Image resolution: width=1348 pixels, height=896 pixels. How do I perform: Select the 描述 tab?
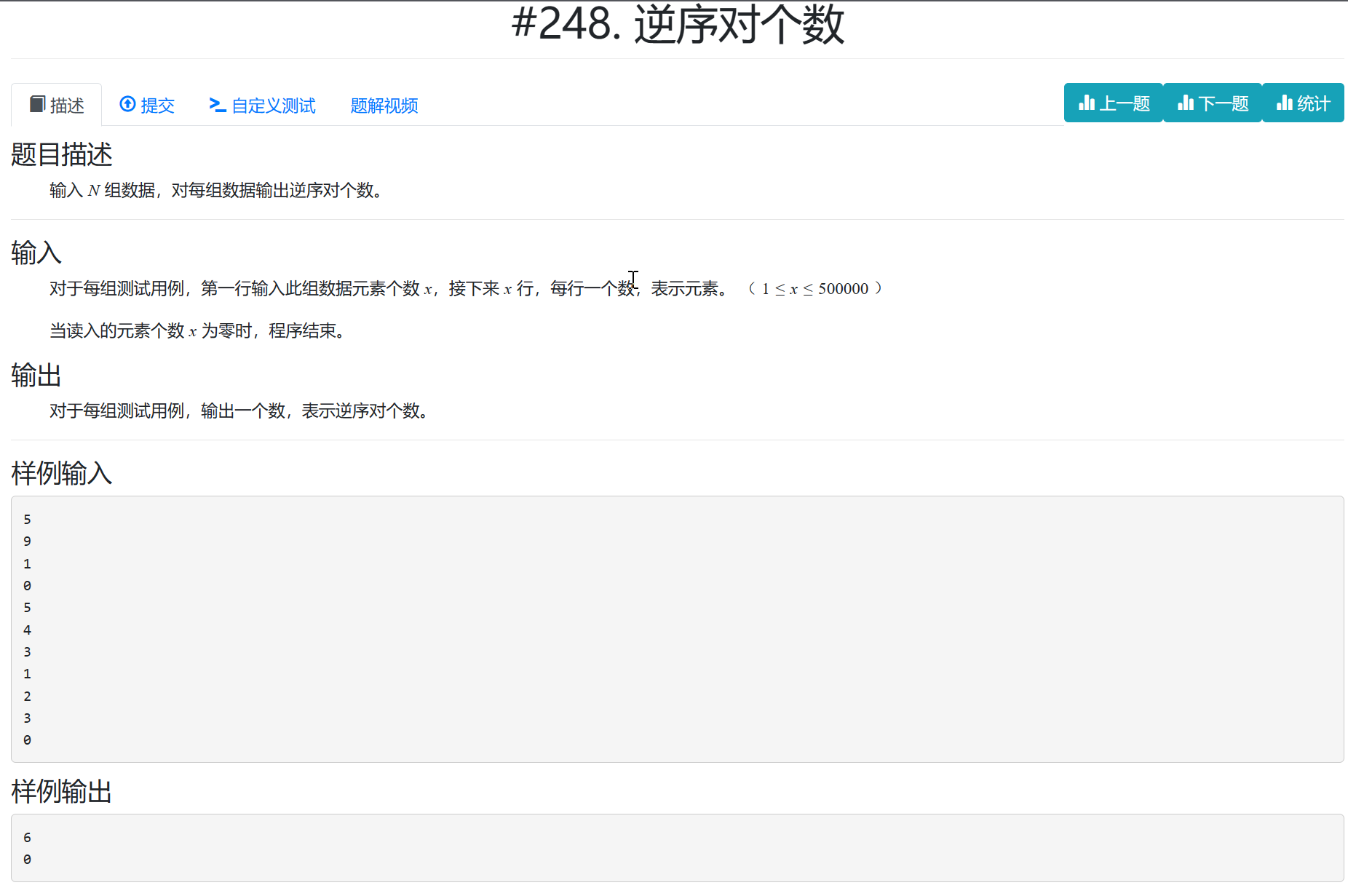click(66, 105)
